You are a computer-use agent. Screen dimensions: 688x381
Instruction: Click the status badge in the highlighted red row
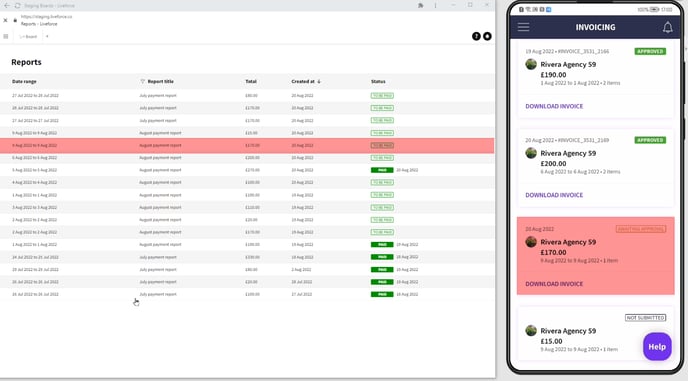coord(382,145)
